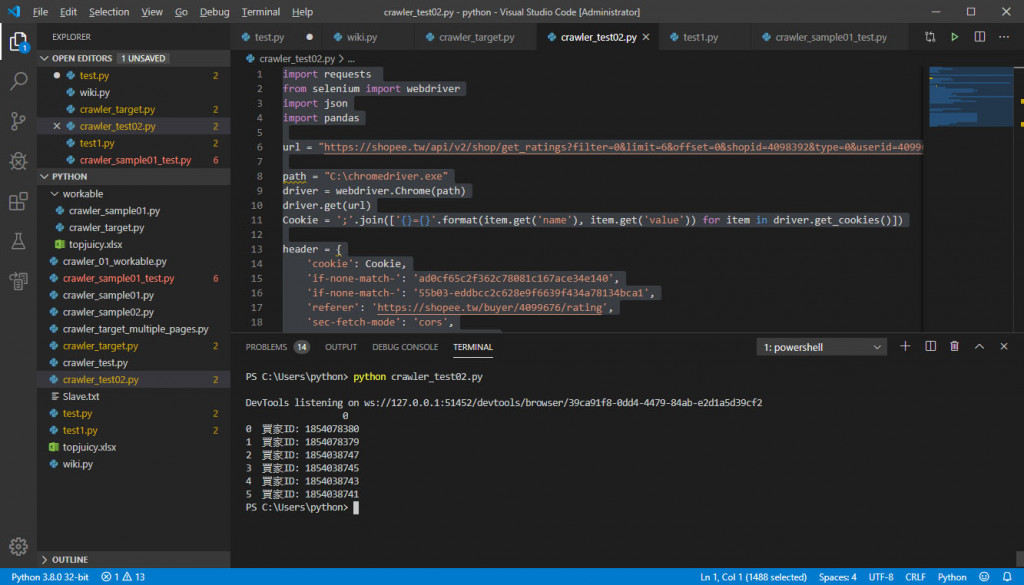Show the Debug Console panel tab
Image resolution: width=1024 pixels, height=585 pixels.
coord(405,347)
